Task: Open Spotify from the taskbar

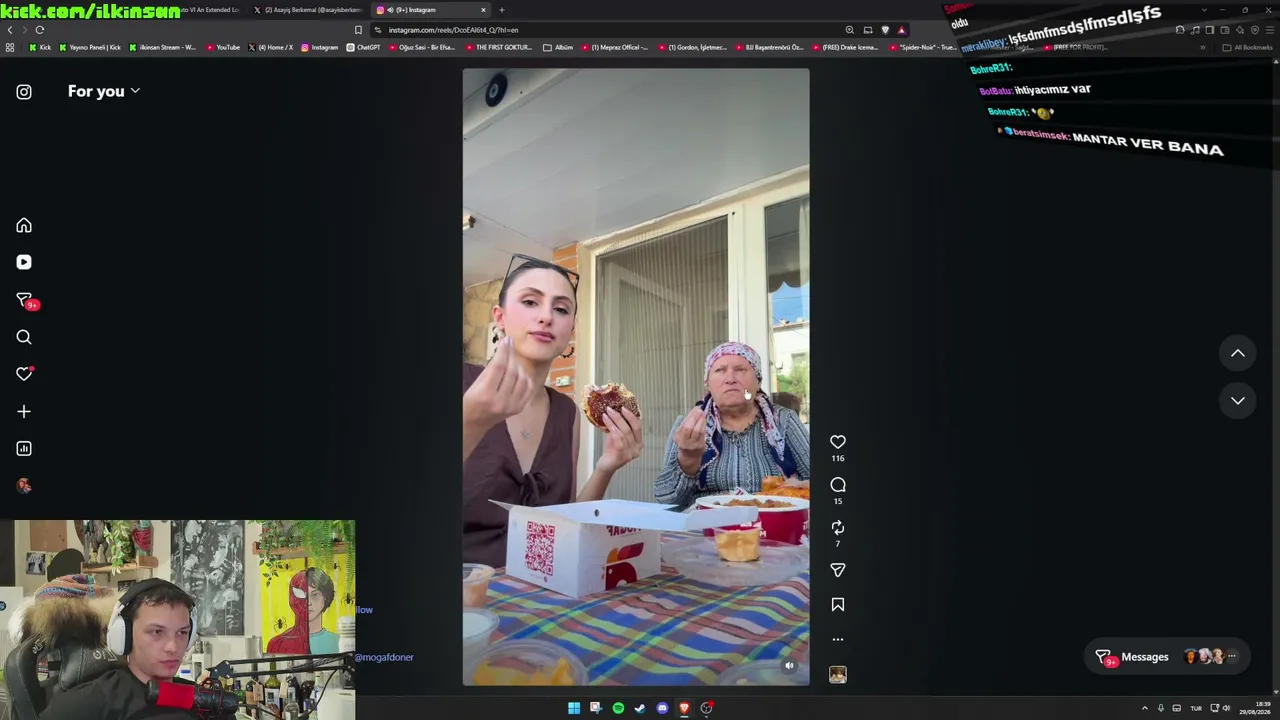Action: click(618, 708)
